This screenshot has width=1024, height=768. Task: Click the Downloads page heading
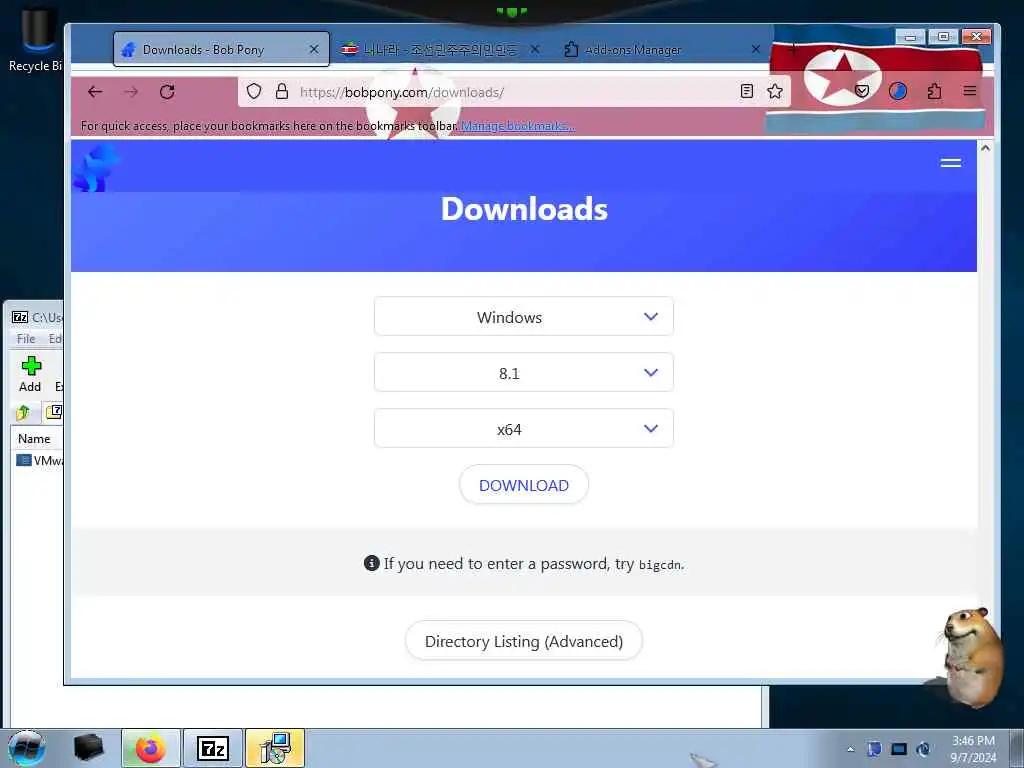[x=524, y=209]
